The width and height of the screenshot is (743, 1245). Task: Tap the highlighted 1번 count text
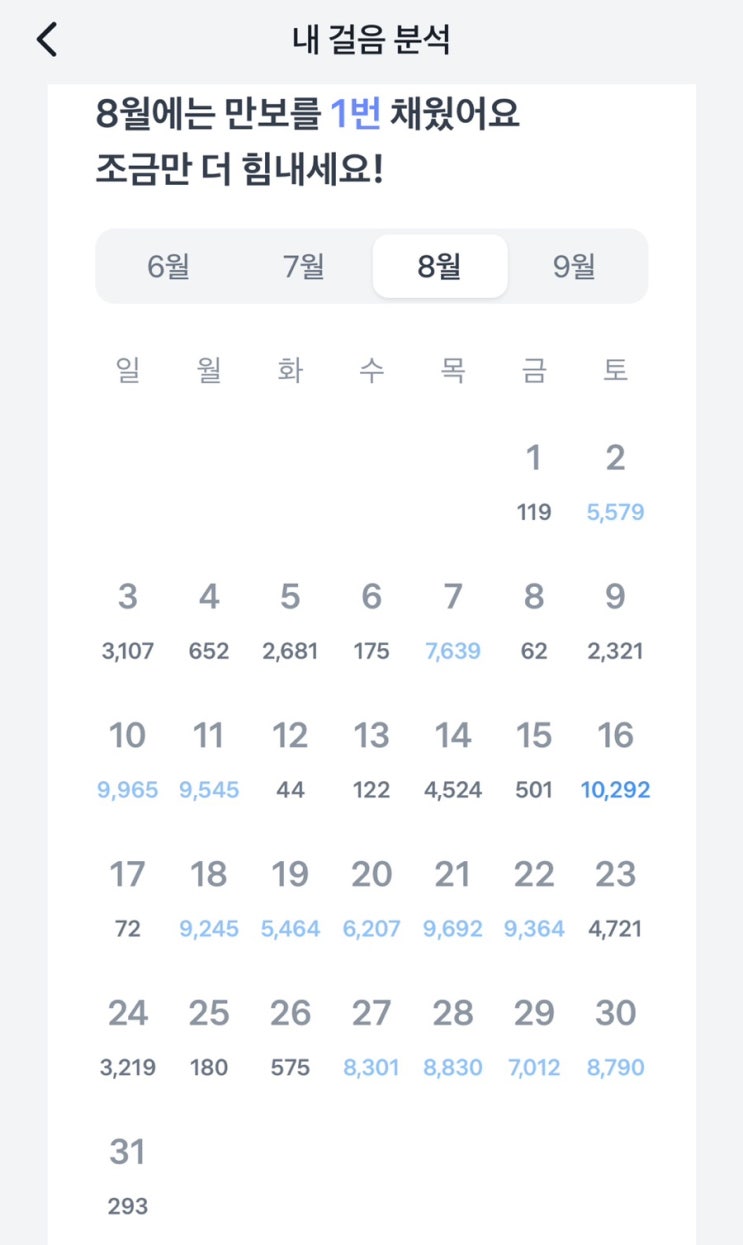coord(355,115)
